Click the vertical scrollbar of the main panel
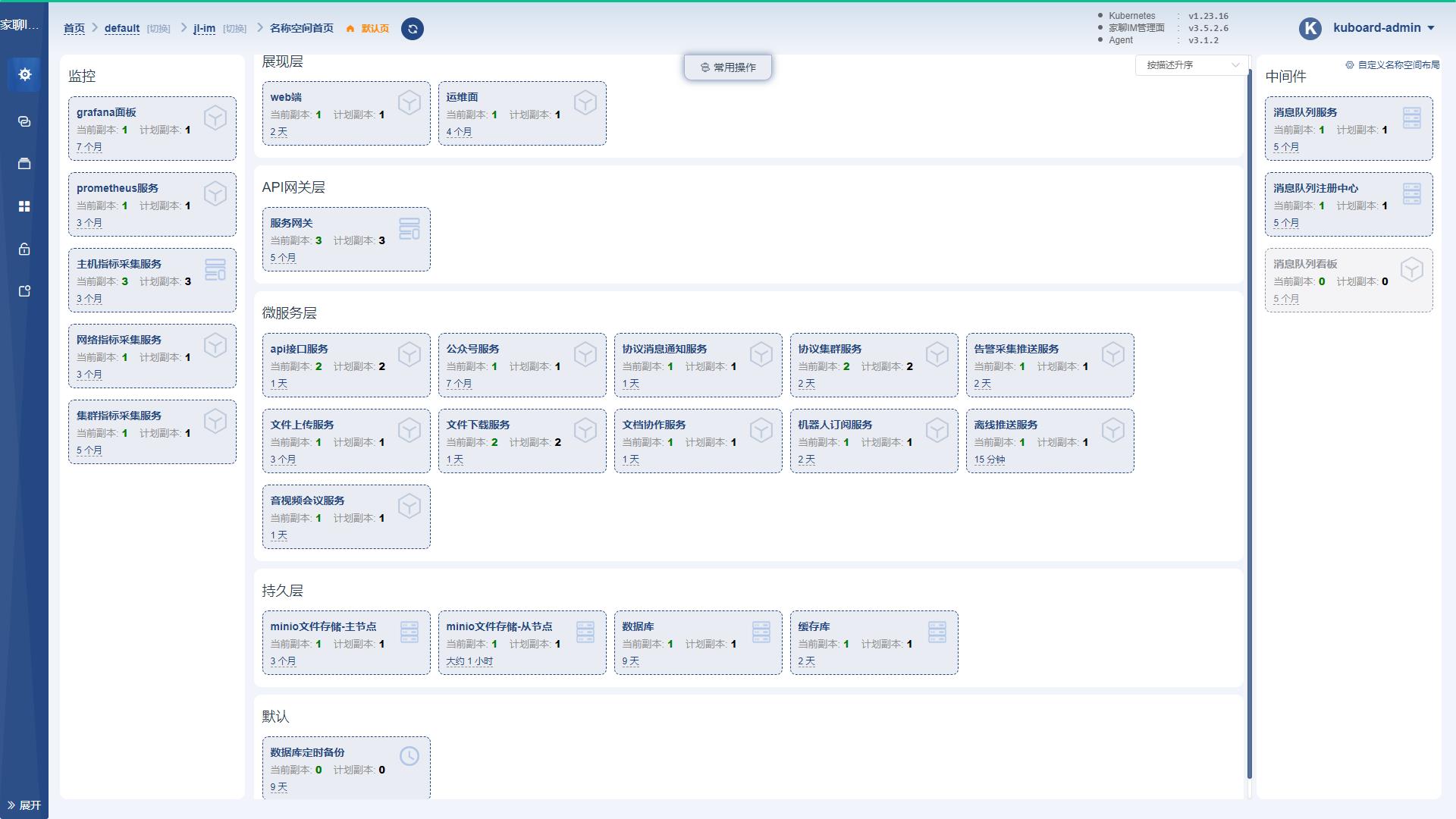Image resolution: width=1456 pixels, height=819 pixels. 1249,425
